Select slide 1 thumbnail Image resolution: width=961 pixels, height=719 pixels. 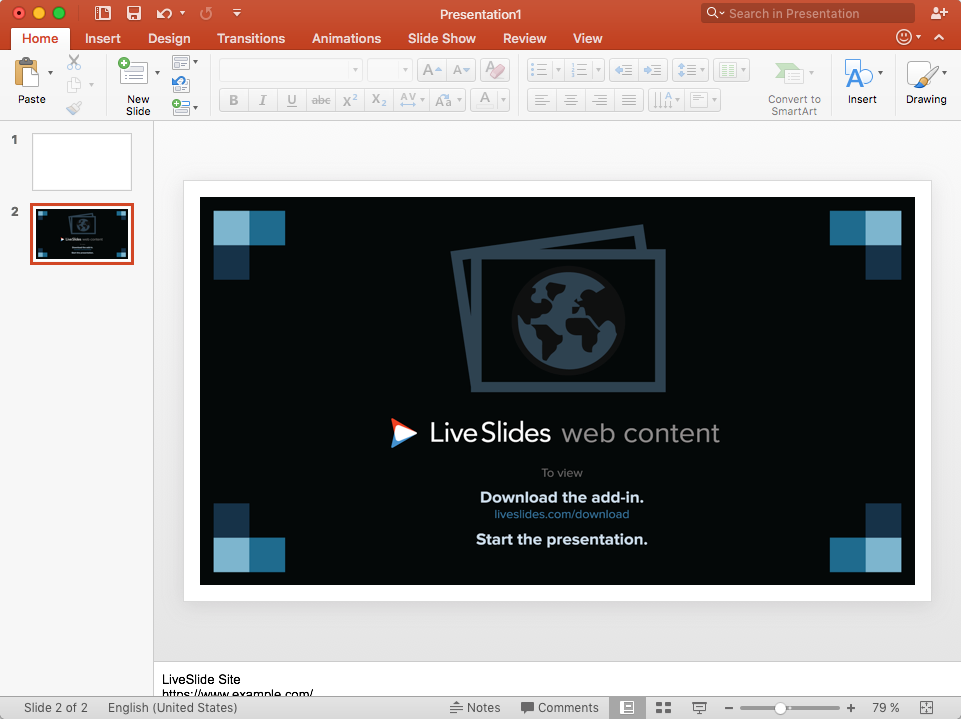tap(82, 162)
